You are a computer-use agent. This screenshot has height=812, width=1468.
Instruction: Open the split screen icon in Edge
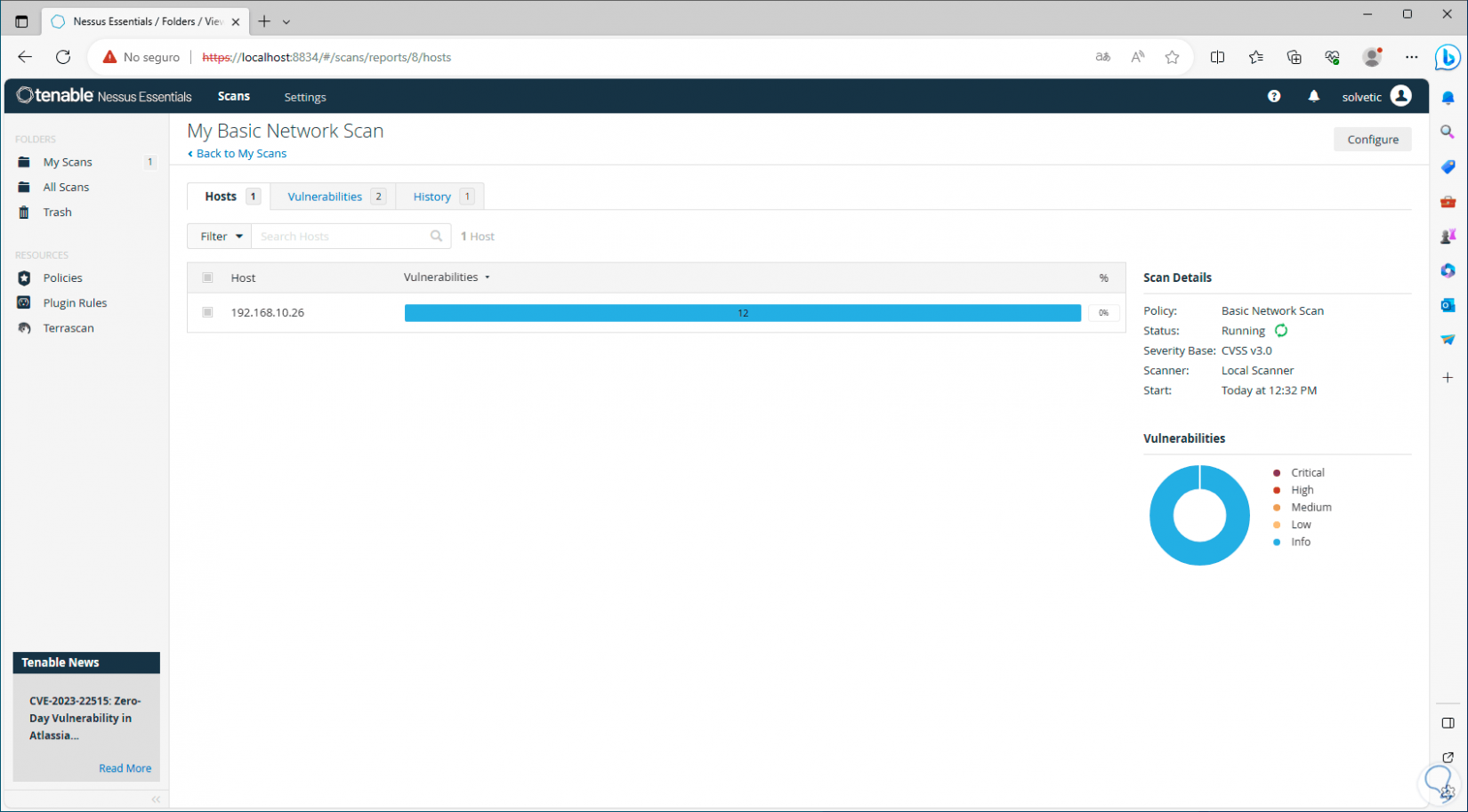1217,57
